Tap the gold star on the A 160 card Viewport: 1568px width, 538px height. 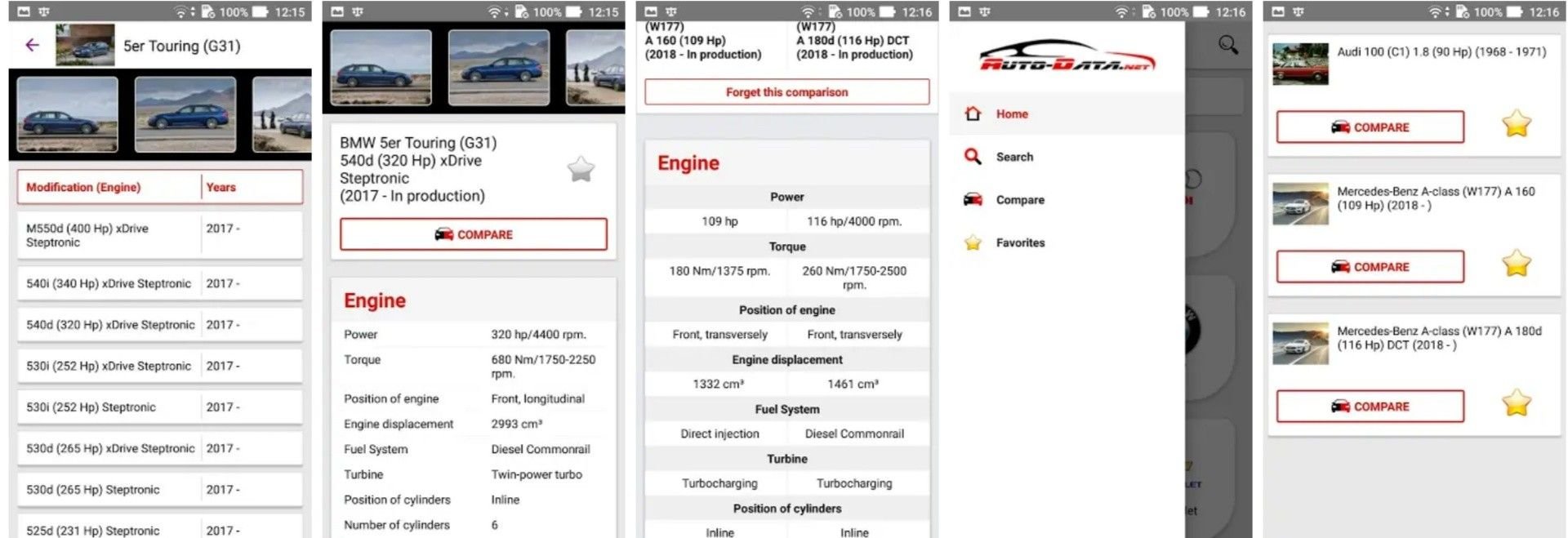click(1516, 264)
